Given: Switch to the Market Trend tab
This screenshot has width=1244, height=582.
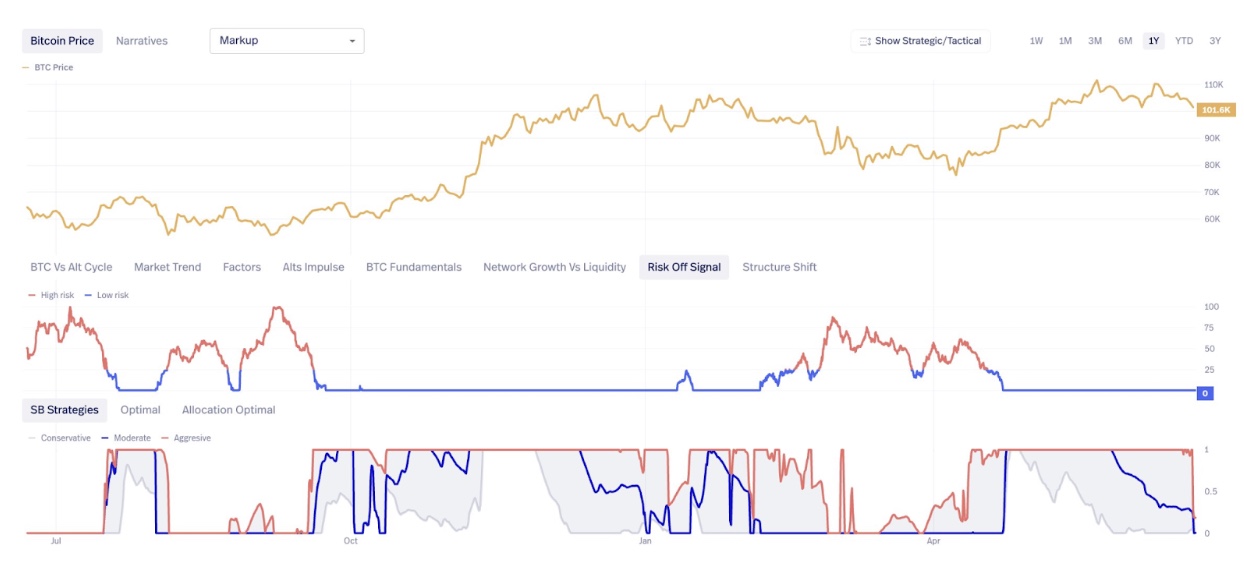Looking at the screenshot, I should click(x=166, y=267).
